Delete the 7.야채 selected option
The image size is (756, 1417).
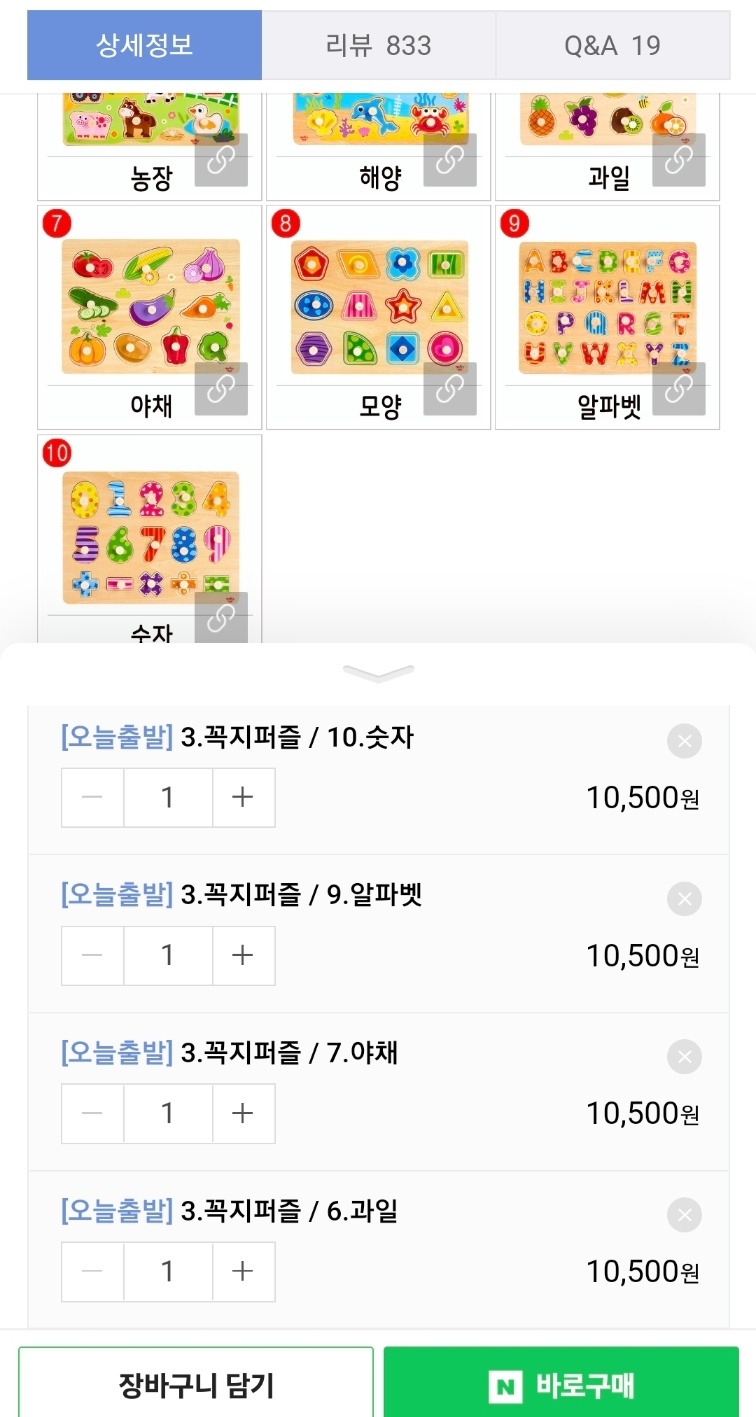684,1057
